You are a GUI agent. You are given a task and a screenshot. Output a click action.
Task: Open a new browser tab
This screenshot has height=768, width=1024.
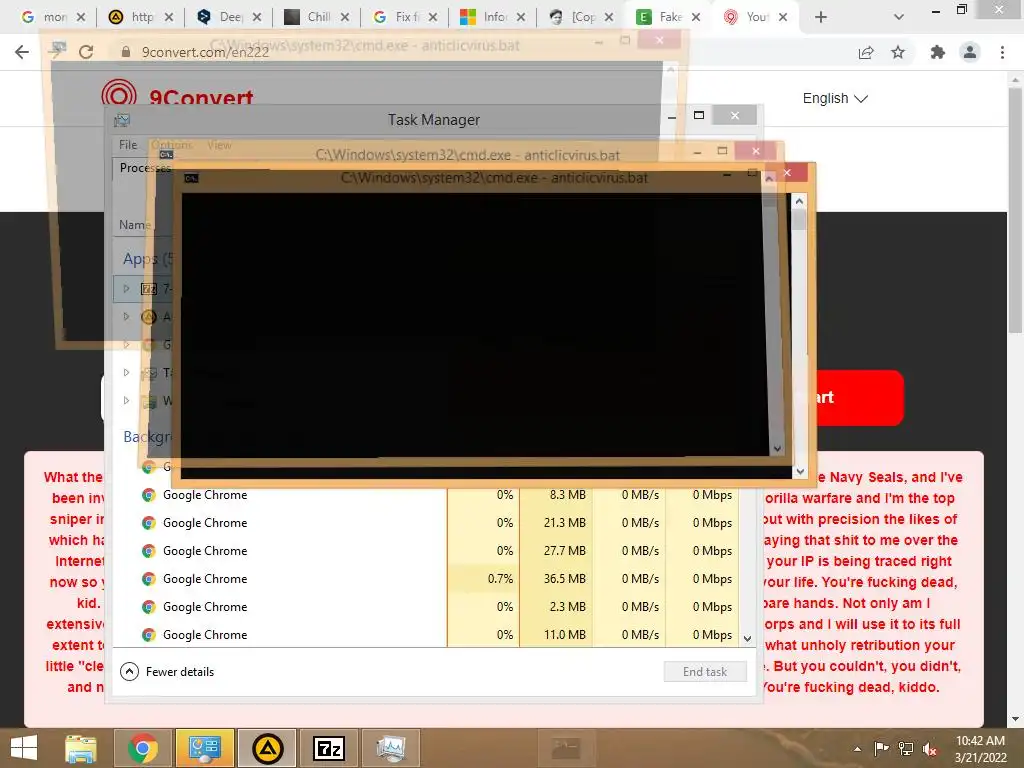(x=821, y=17)
